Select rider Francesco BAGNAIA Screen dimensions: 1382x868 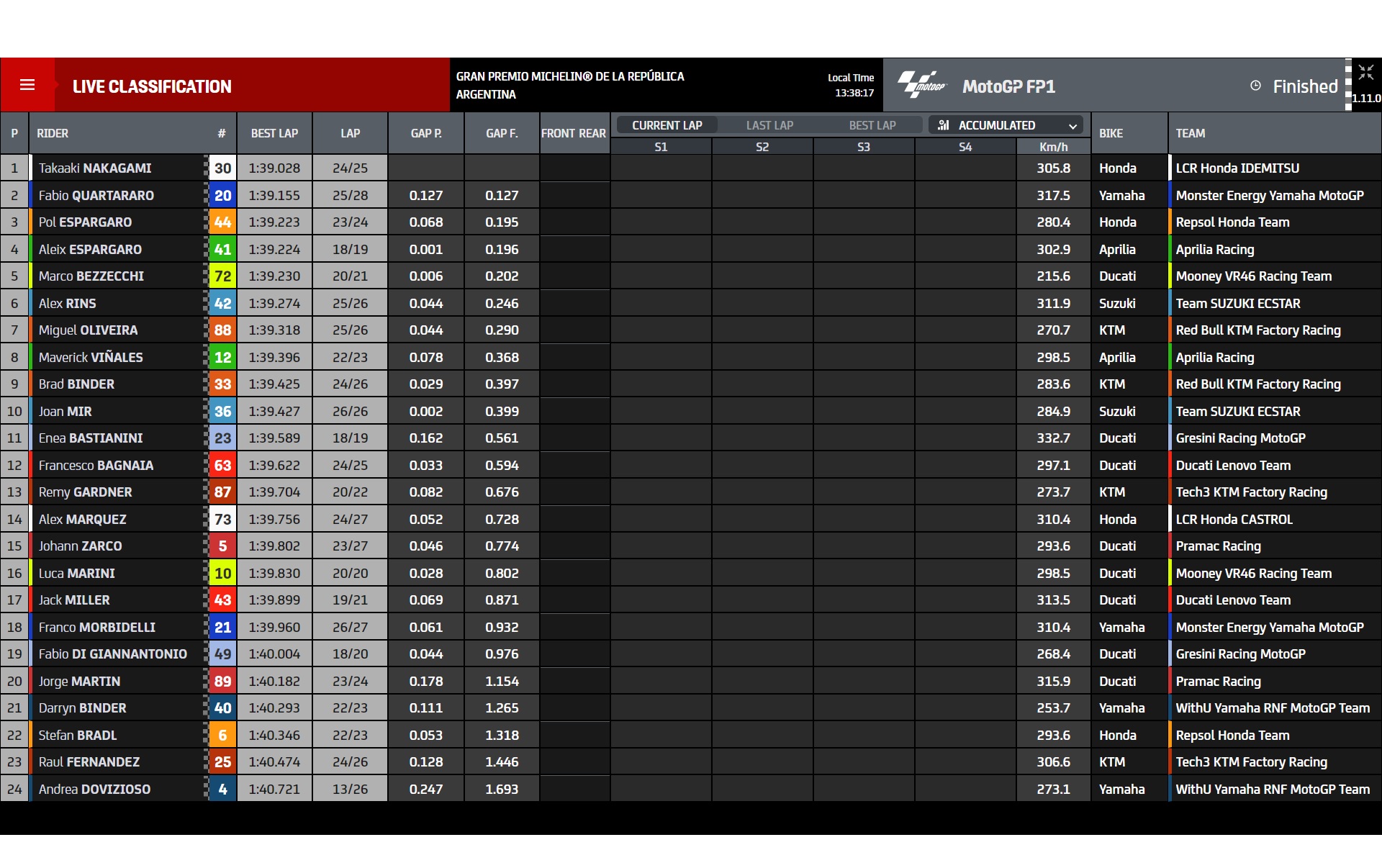(x=96, y=465)
